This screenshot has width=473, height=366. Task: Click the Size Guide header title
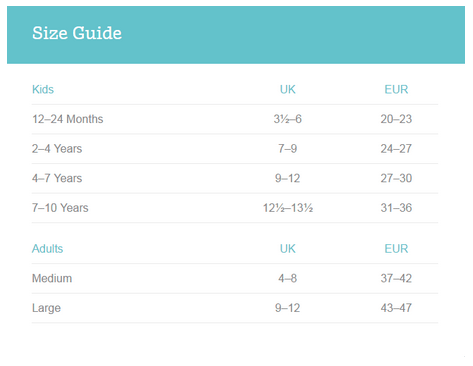pyautogui.click(x=77, y=33)
